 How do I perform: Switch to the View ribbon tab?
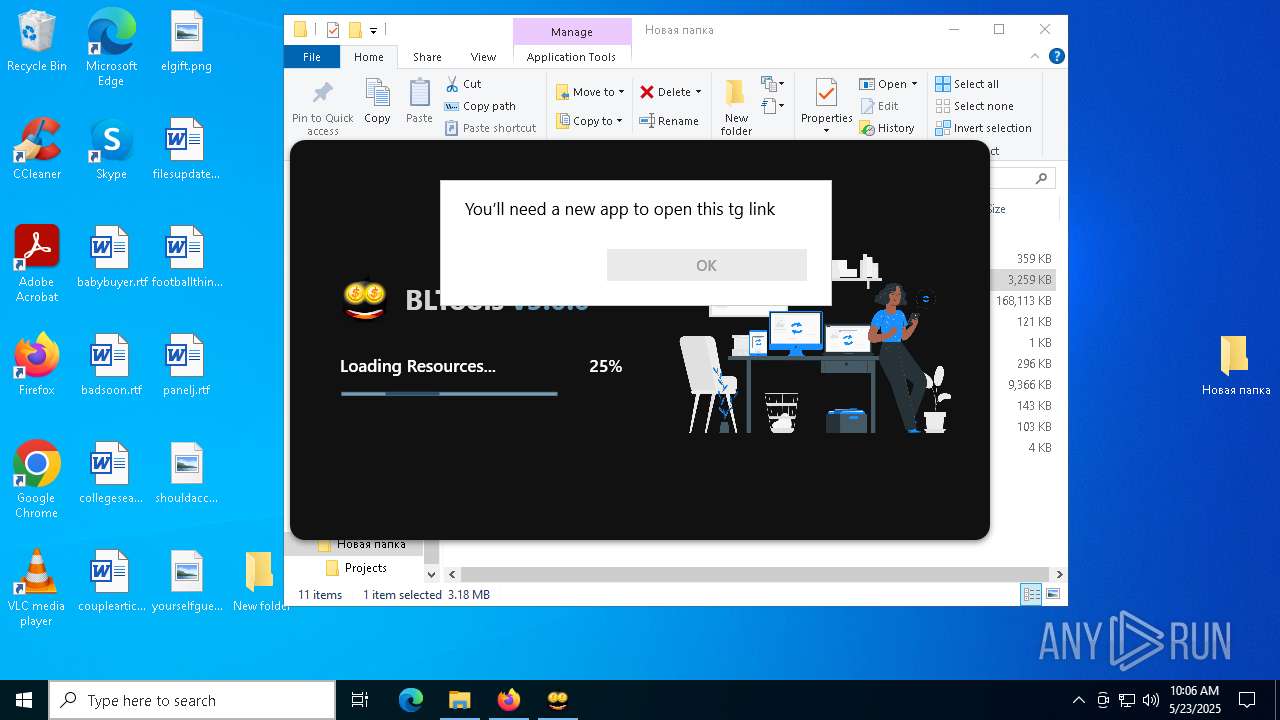(483, 57)
